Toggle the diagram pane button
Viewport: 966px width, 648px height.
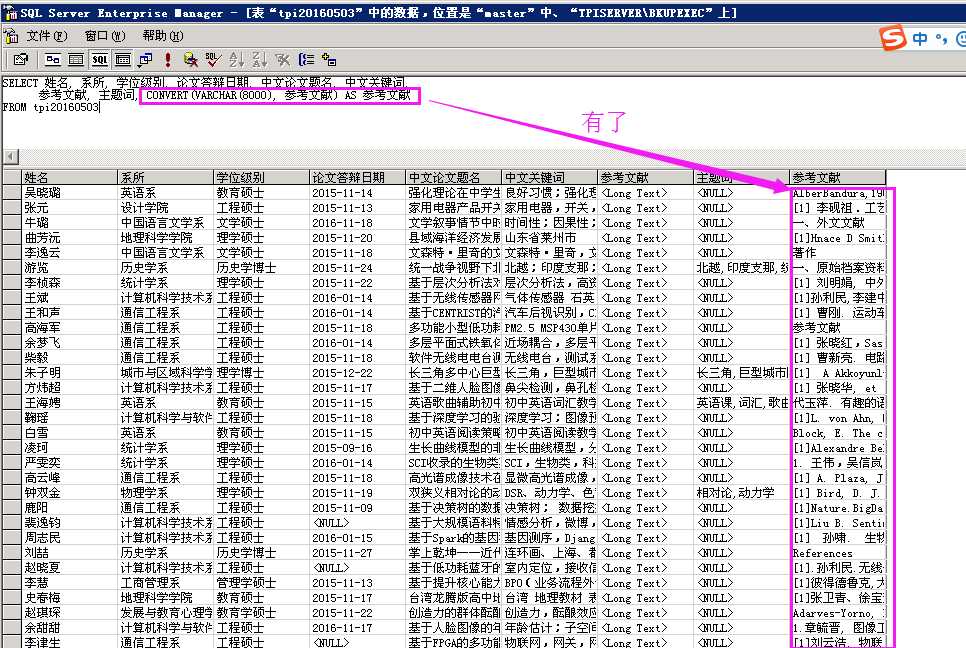click(x=52, y=60)
